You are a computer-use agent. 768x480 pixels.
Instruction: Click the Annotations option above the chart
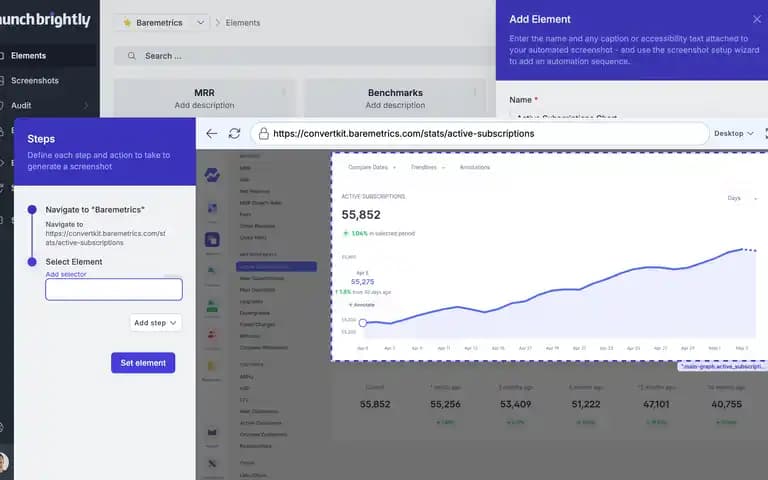pos(475,168)
